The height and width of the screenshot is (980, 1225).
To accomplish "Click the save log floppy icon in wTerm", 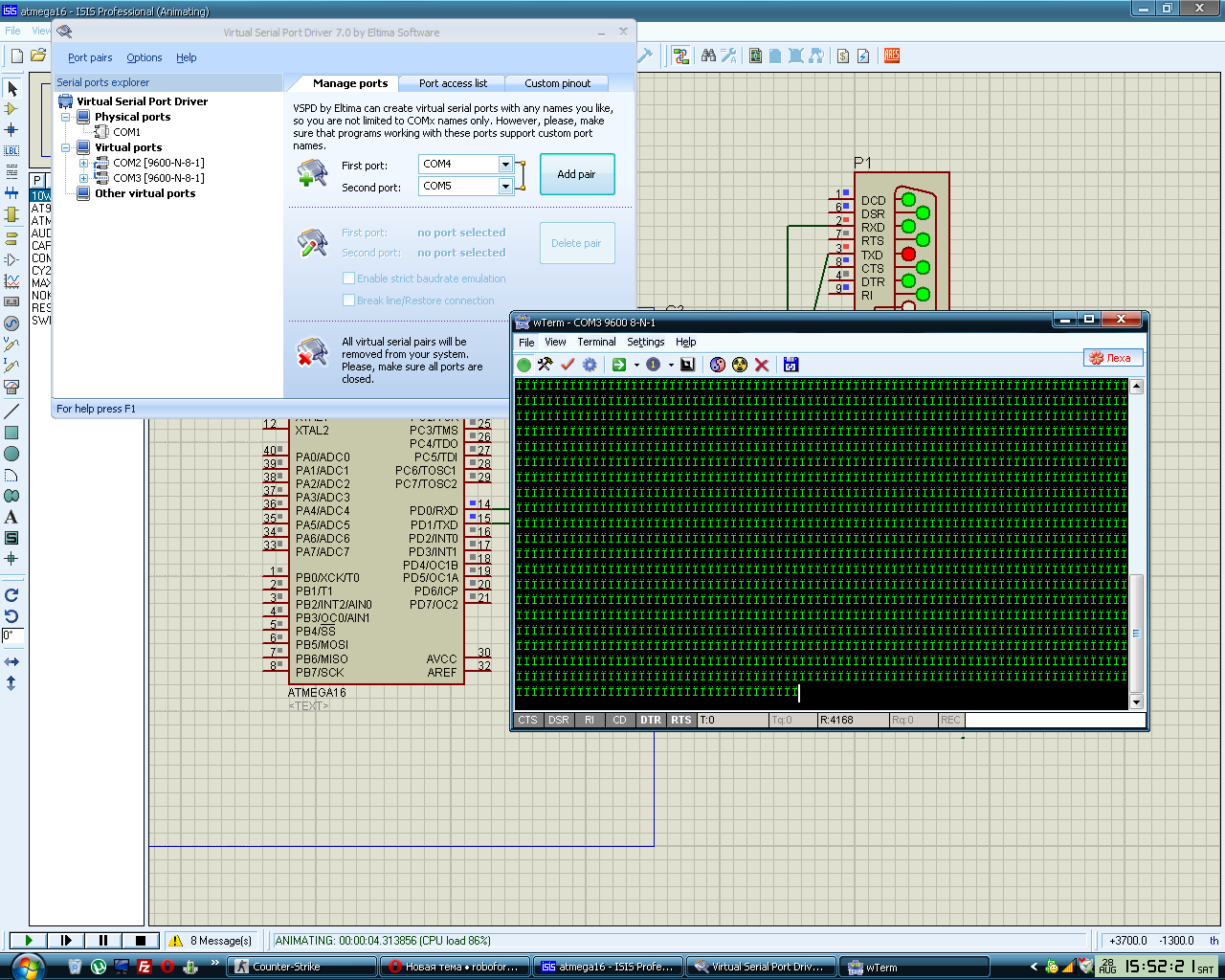I will click(x=791, y=365).
